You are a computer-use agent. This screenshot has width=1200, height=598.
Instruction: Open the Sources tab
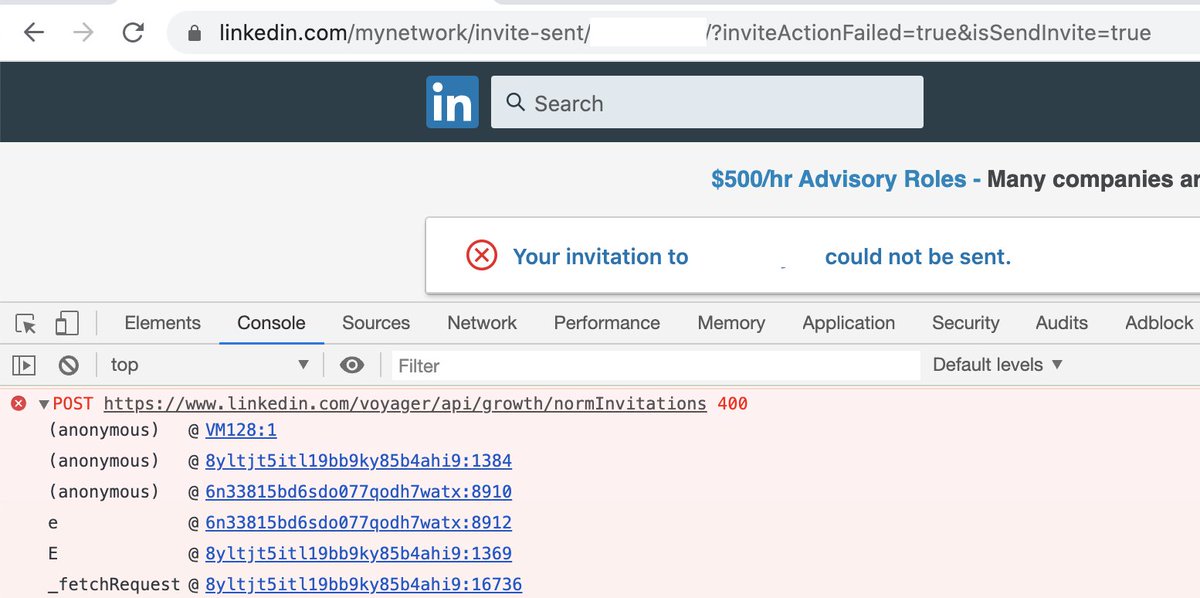[x=376, y=323]
